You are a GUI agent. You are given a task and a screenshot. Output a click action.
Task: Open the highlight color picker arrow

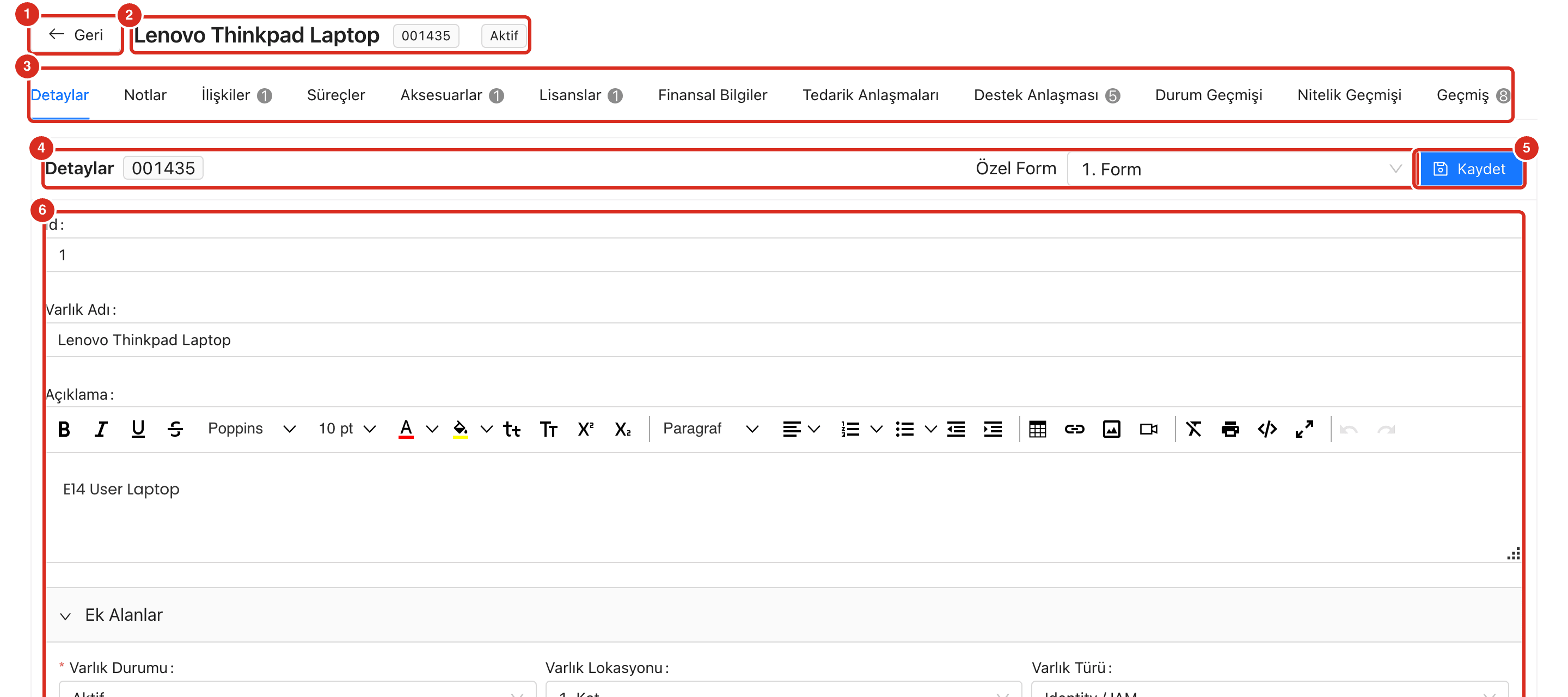pyautogui.click(x=486, y=429)
